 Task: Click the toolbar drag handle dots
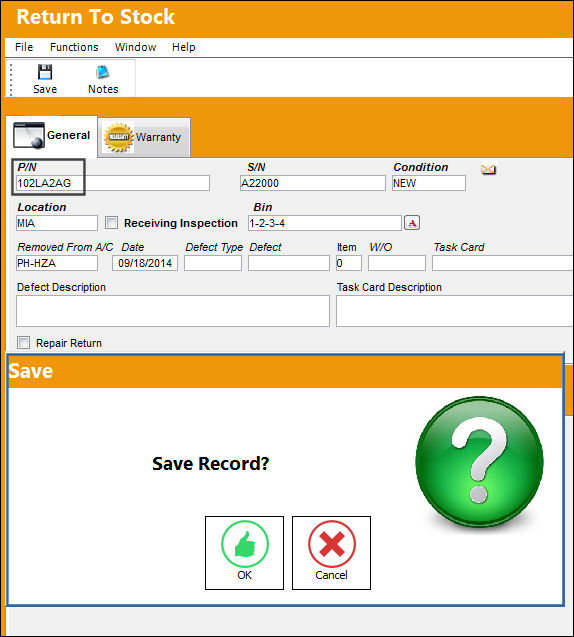(11, 80)
